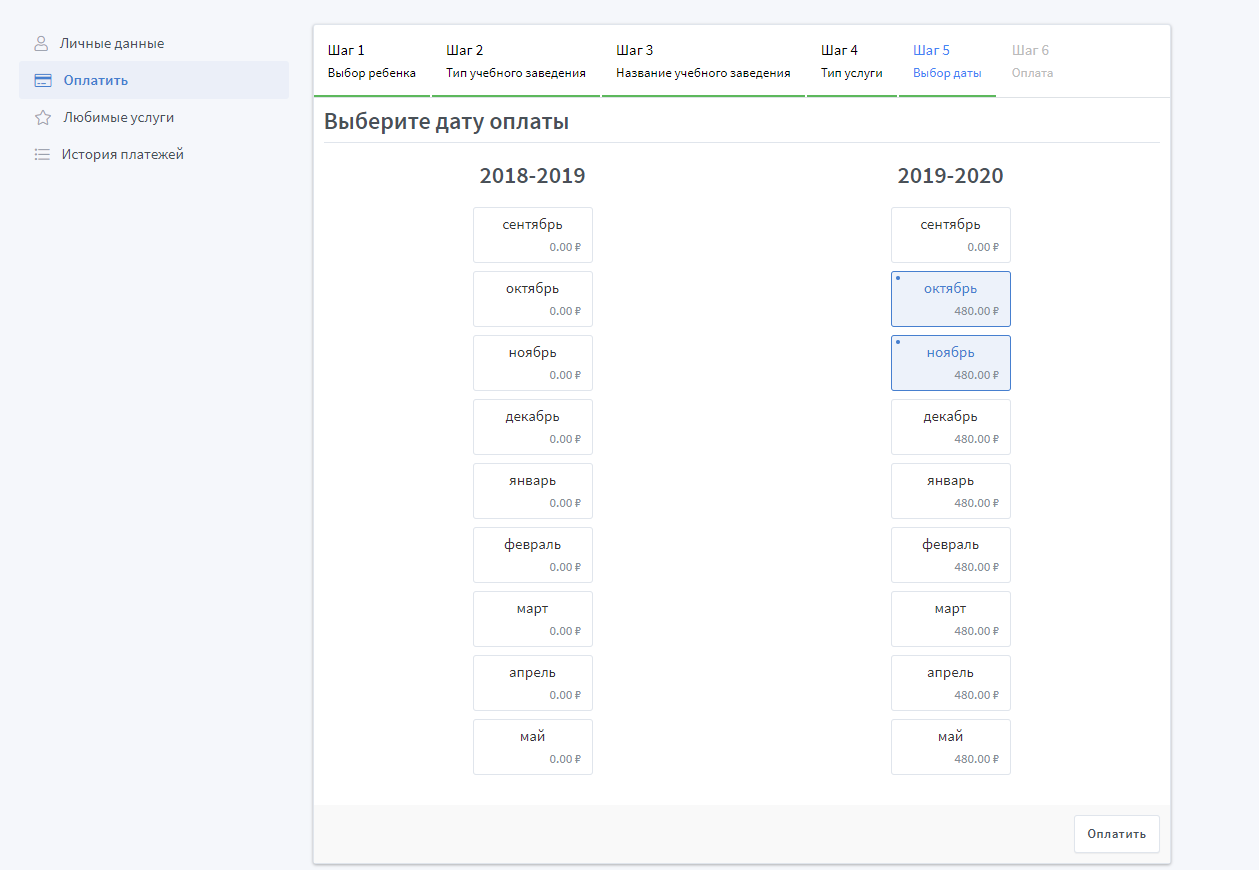Pick сентябрь in the 2018-2019 column

[532, 235]
